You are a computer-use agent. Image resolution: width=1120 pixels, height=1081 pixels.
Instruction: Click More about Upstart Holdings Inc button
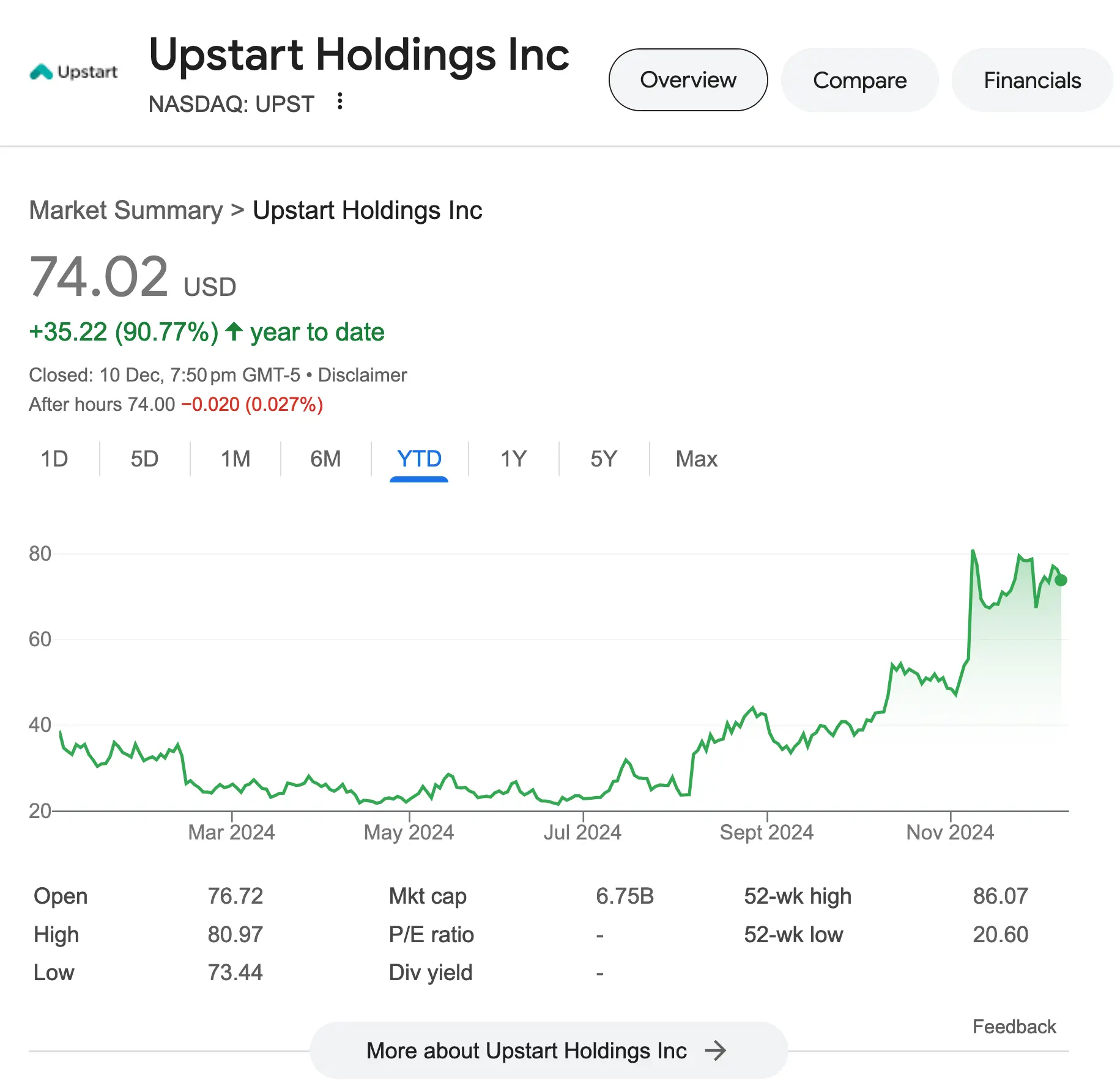click(526, 1051)
